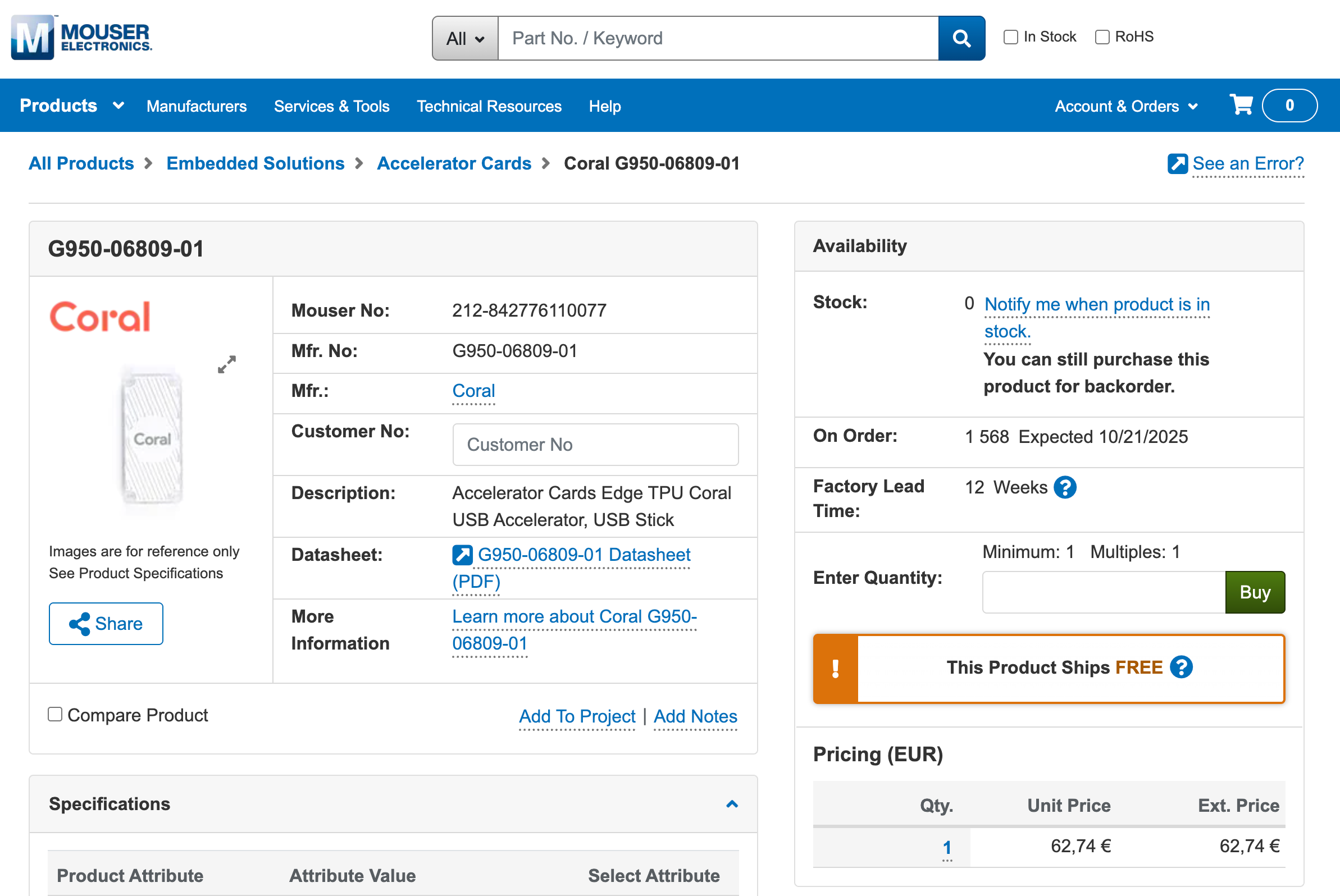Check the Compare Product box

click(55, 714)
